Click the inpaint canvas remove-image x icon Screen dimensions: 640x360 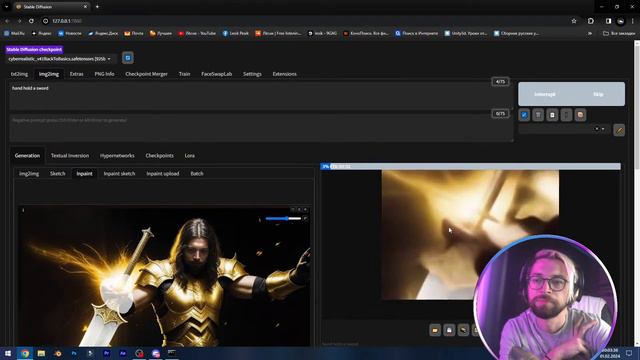305,210
